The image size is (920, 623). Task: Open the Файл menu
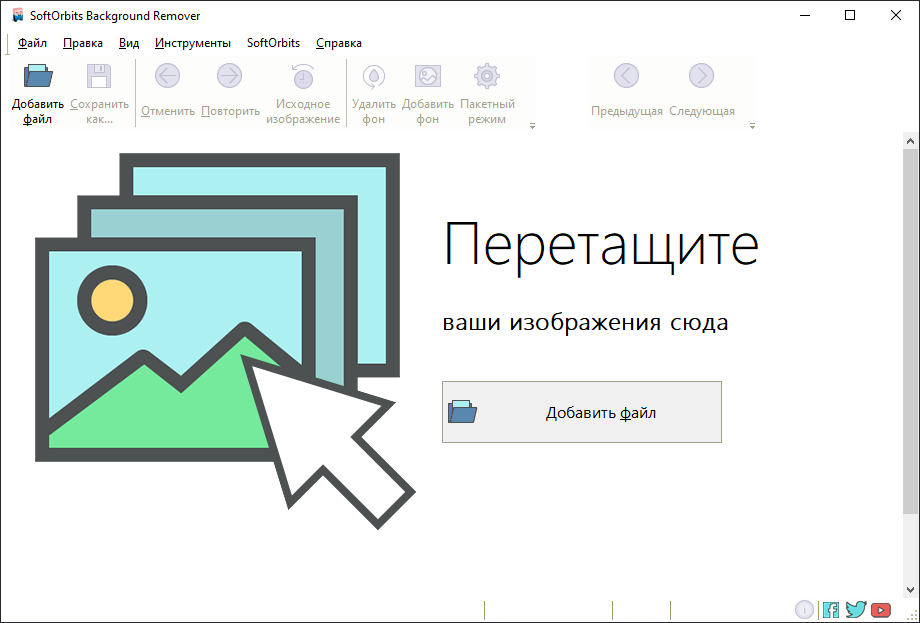32,43
